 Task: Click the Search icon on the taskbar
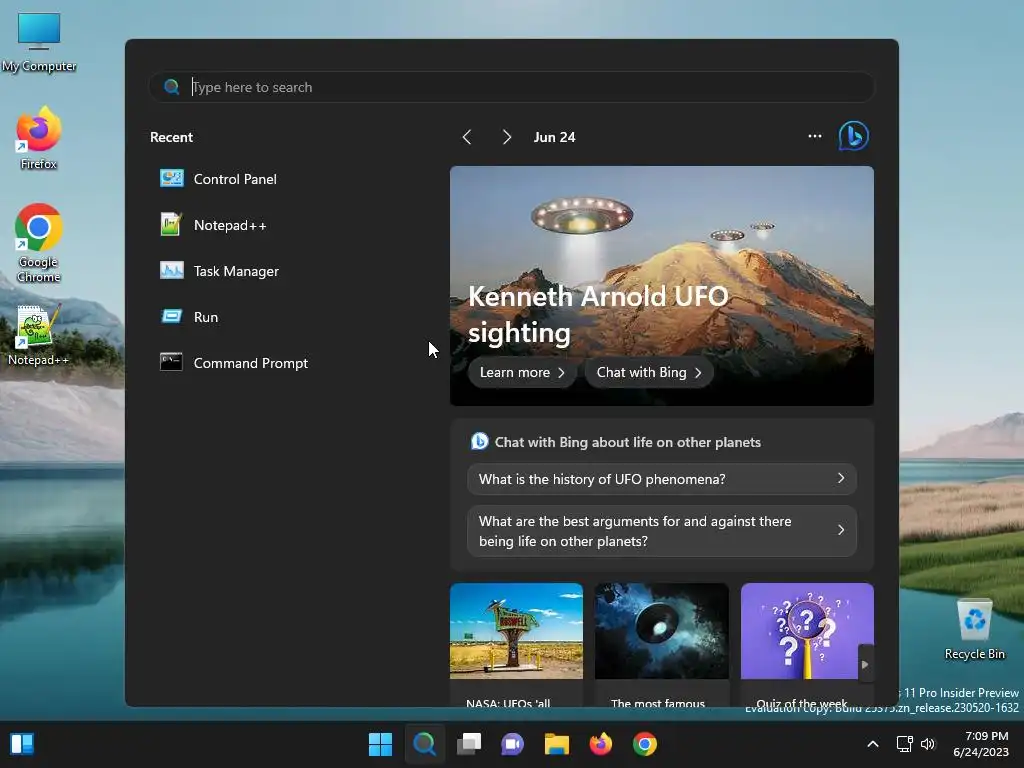(x=424, y=744)
